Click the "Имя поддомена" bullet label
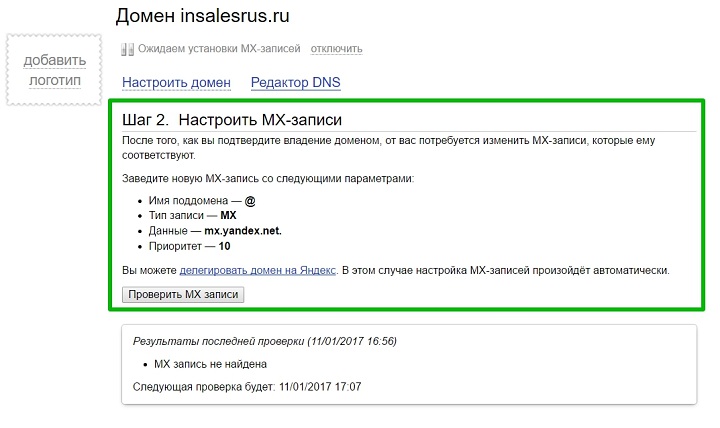The width and height of the screenshot is (720, 428). pos(188,201)
